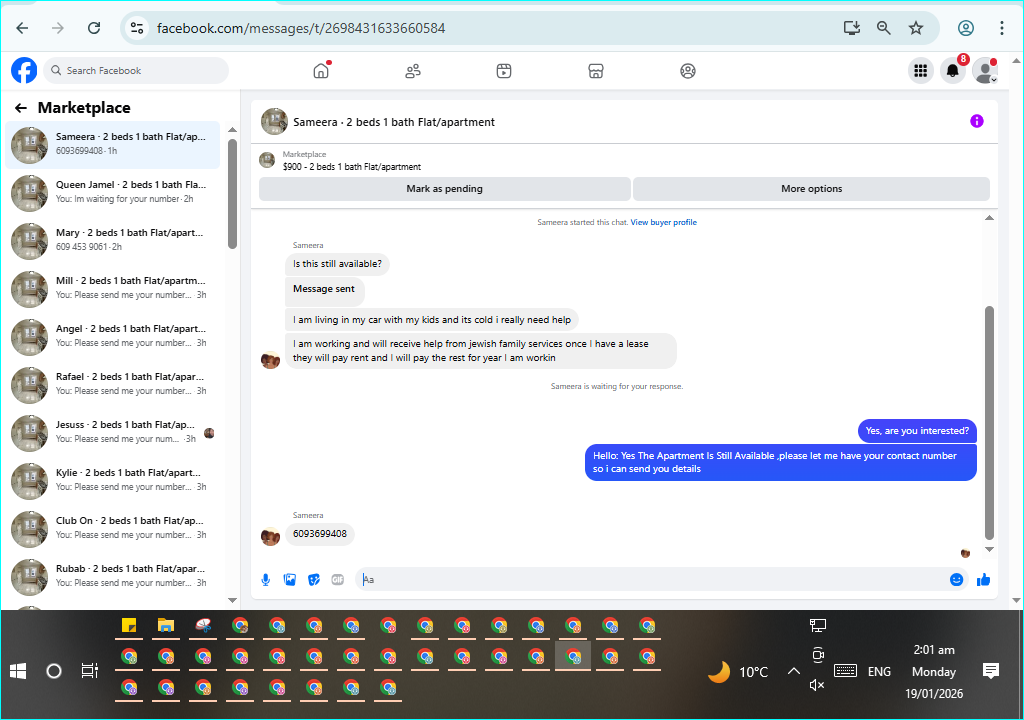Click browser back arrow
The height and width of the screenshot is (720, 1024).
pyautogui.click(x=22, y=28)
